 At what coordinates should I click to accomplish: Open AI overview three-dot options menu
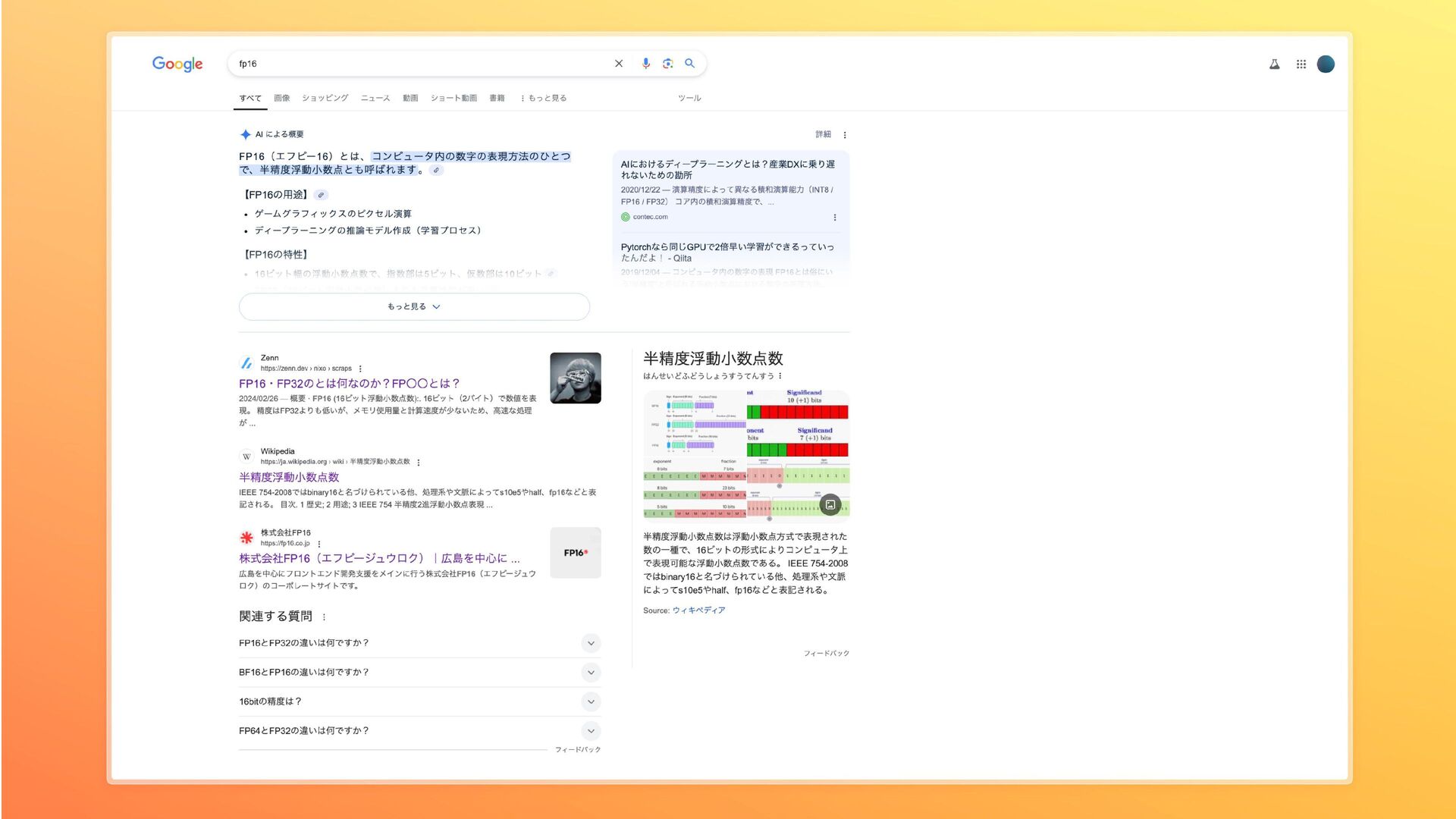(x=845, y=135)
